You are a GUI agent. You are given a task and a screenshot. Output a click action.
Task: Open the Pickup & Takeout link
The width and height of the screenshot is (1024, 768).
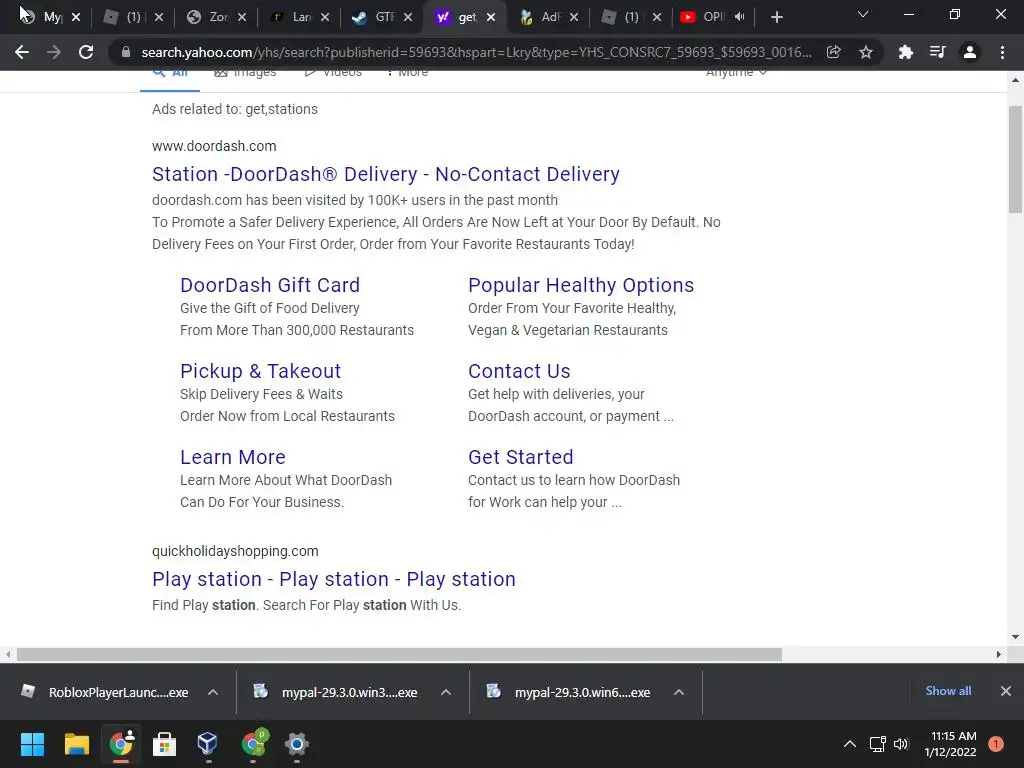261,371
